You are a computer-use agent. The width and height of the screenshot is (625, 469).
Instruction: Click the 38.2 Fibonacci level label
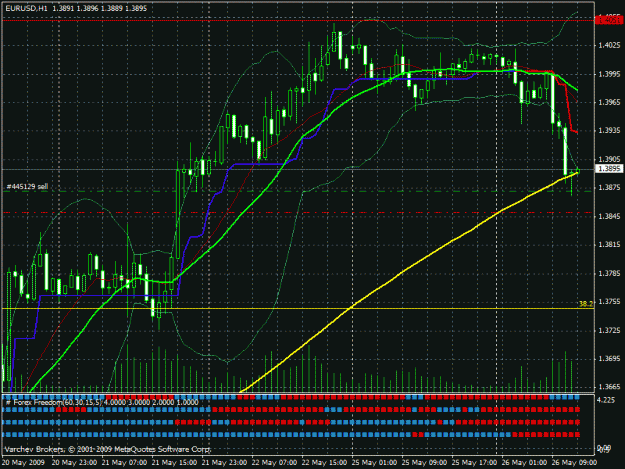586,304
